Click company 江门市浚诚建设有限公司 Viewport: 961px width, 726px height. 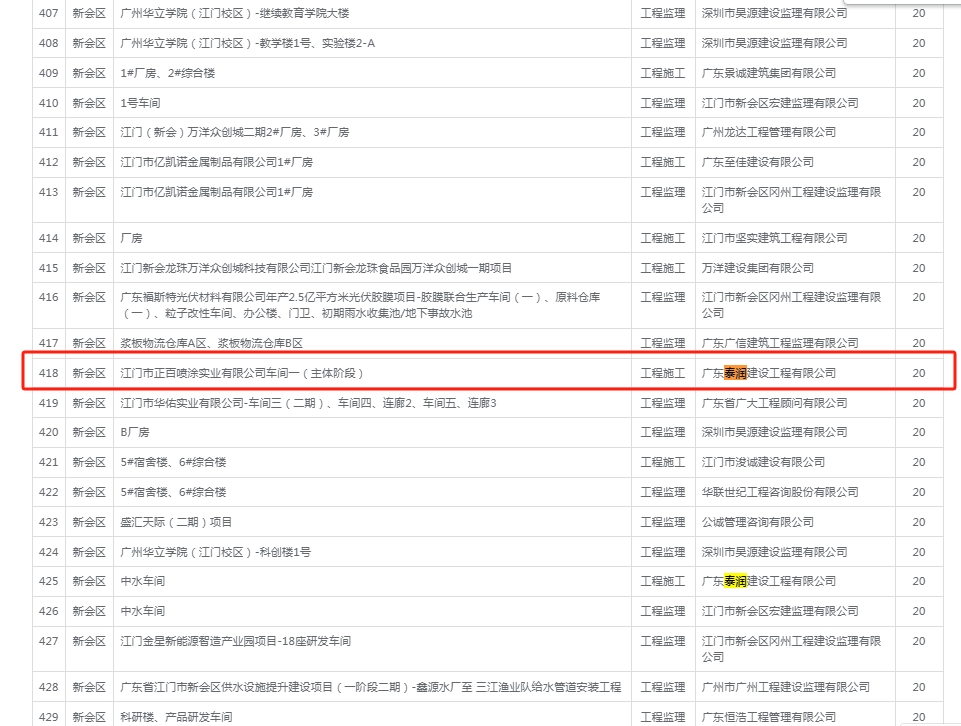(763, 462)
